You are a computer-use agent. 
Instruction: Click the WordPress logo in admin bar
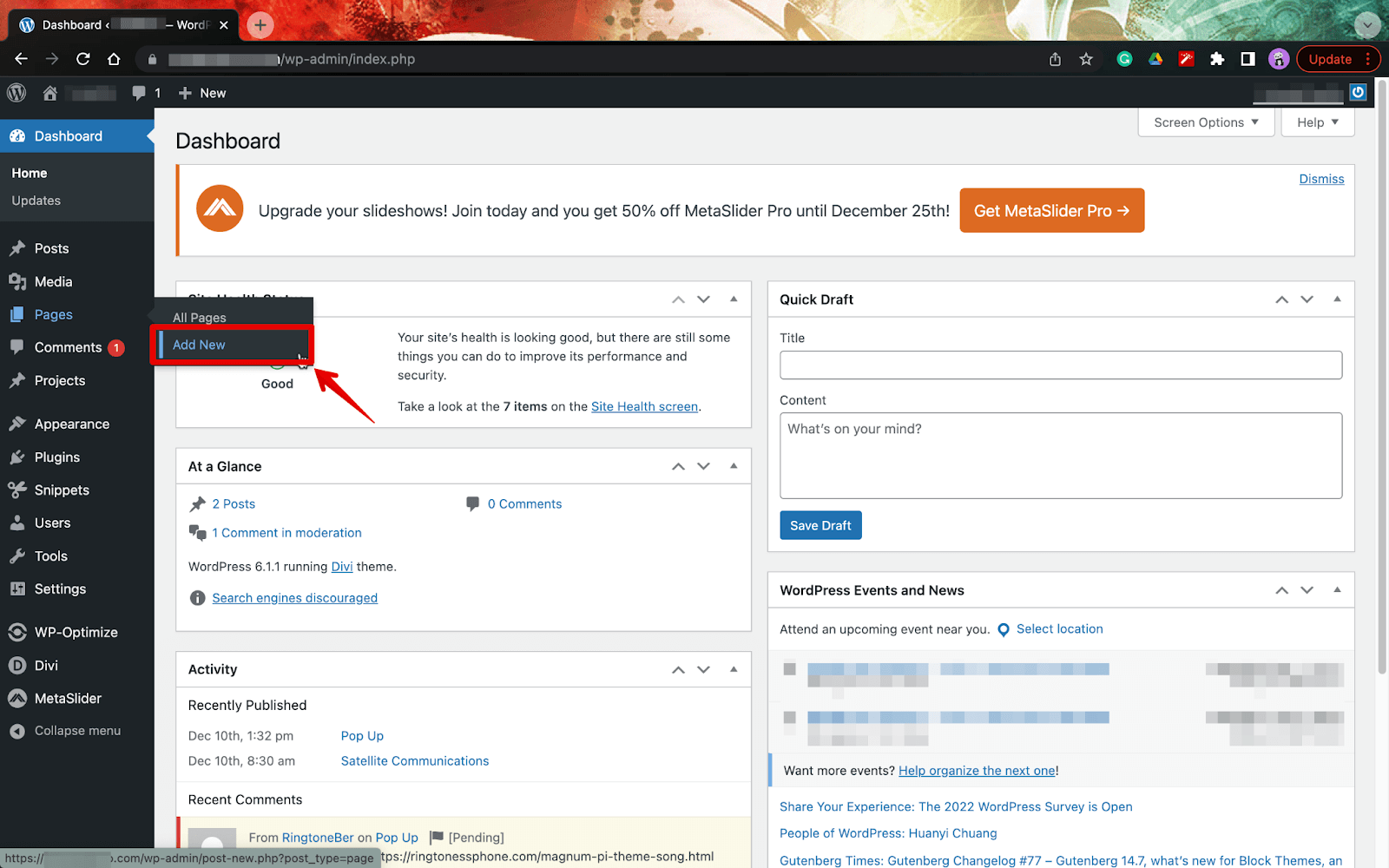tap(16, 93)
